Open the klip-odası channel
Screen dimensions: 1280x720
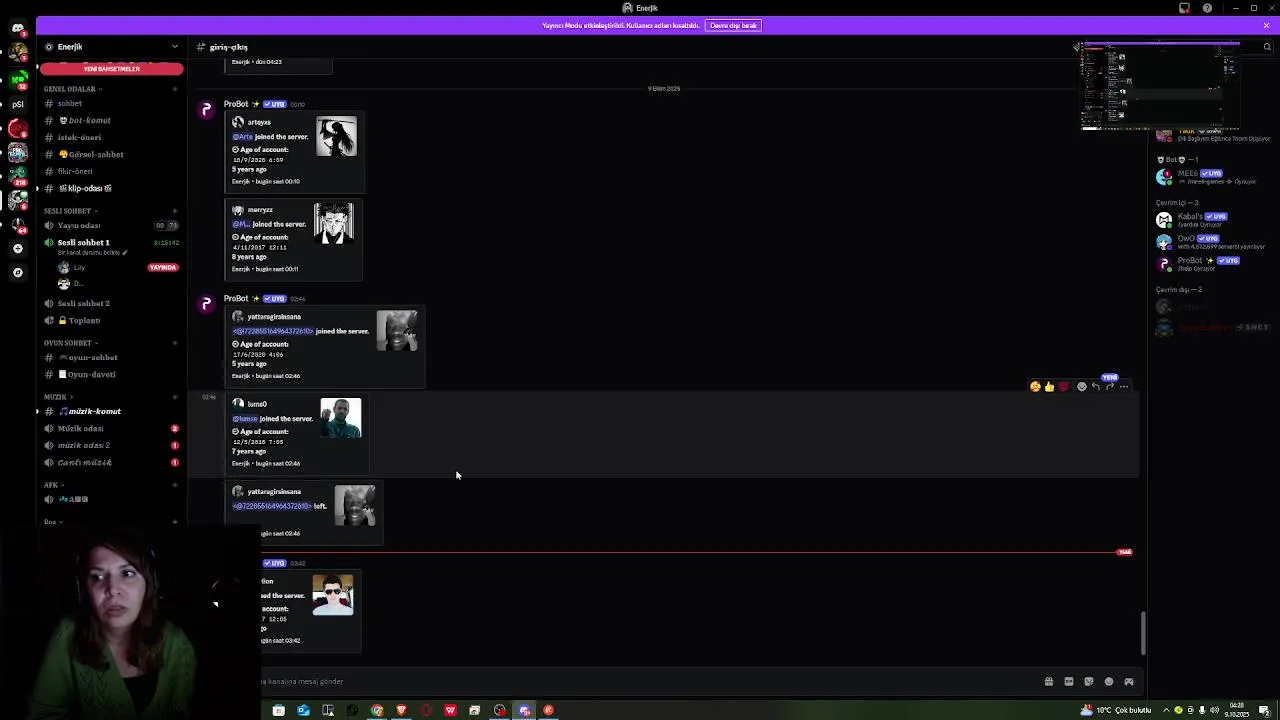(x=111, y=188)
